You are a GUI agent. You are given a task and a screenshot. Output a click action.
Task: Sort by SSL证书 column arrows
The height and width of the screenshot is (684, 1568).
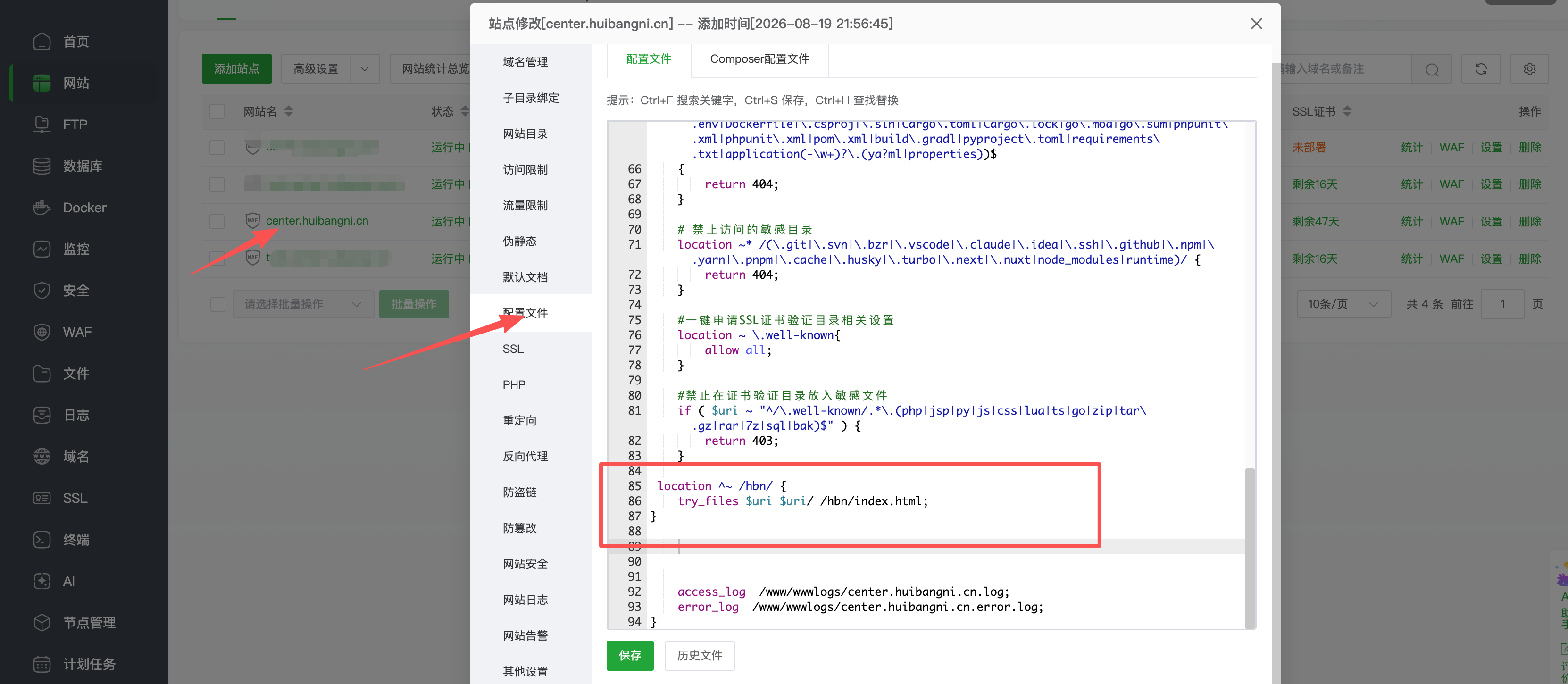tap(1347, 111)
